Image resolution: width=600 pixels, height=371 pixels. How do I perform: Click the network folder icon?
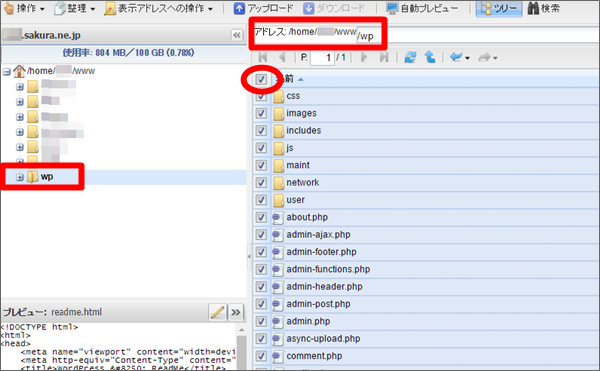[x=279, y=183]
